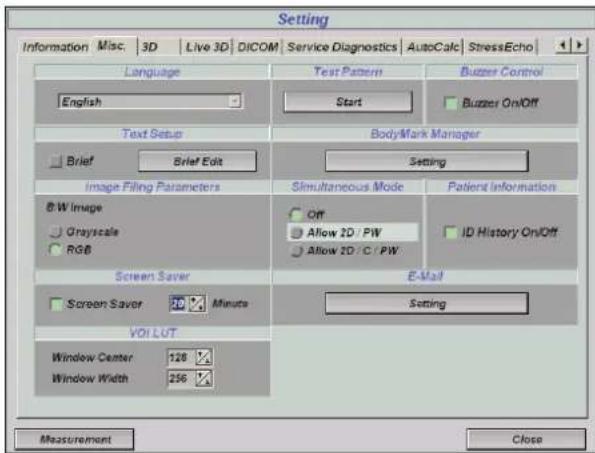Toggle the ID History On/Off checkbox
595x453 pixels.
click(450, 232)
